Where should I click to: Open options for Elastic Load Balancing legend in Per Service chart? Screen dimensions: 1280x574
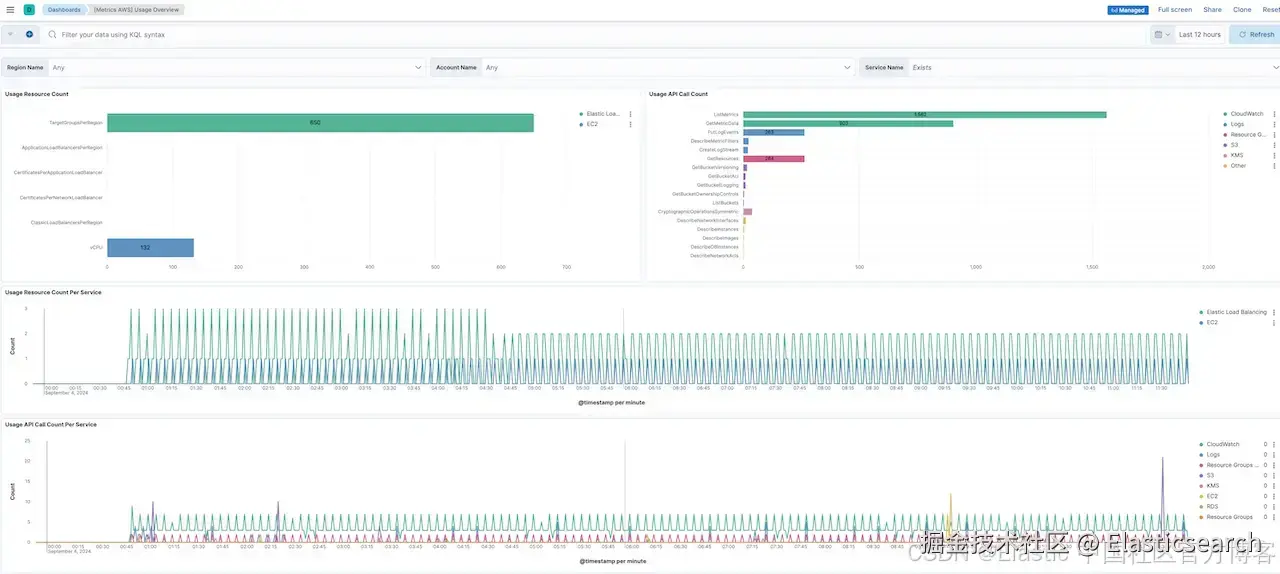(x=1274, y=312)
